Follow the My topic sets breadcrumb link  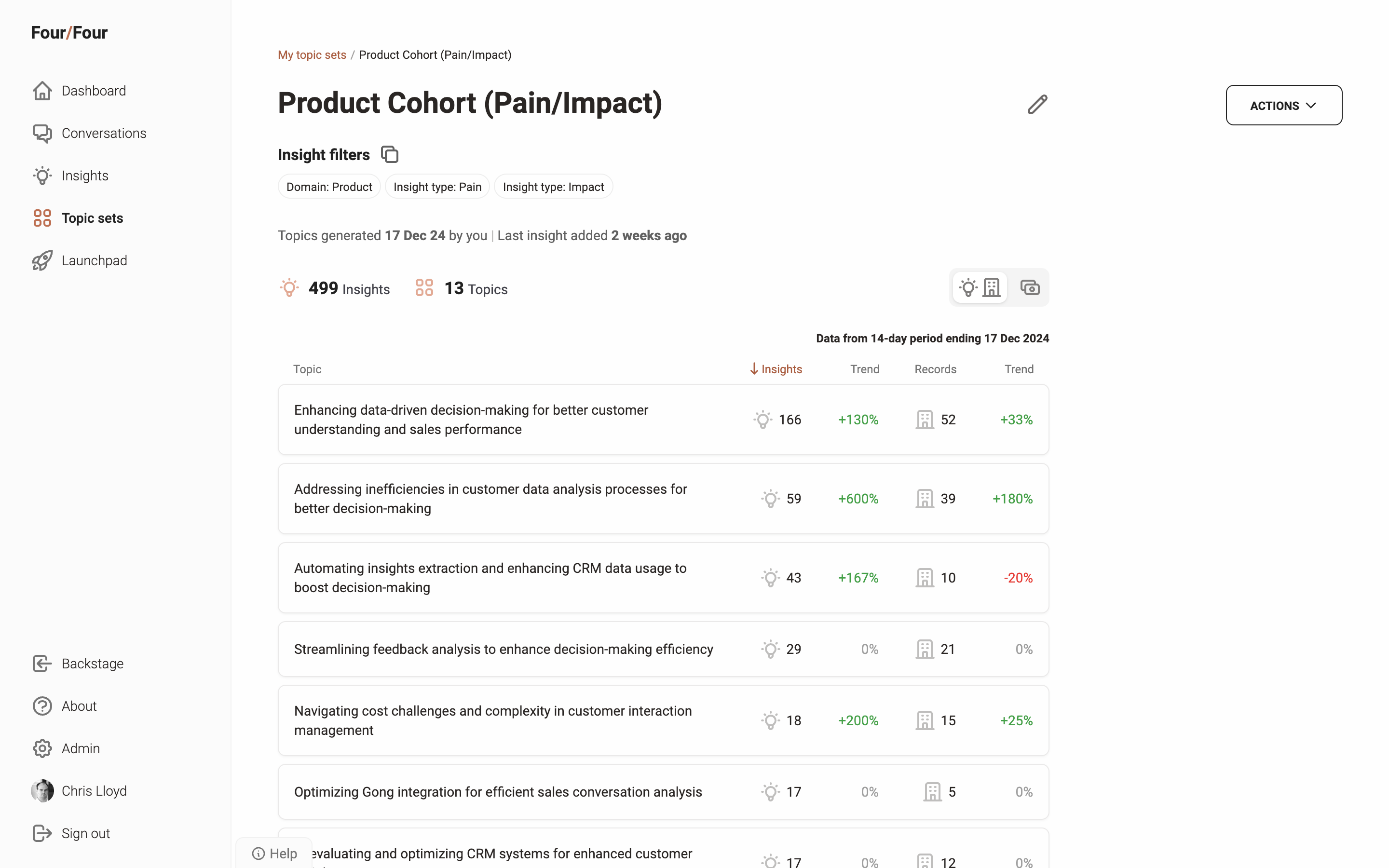point(312,55)
